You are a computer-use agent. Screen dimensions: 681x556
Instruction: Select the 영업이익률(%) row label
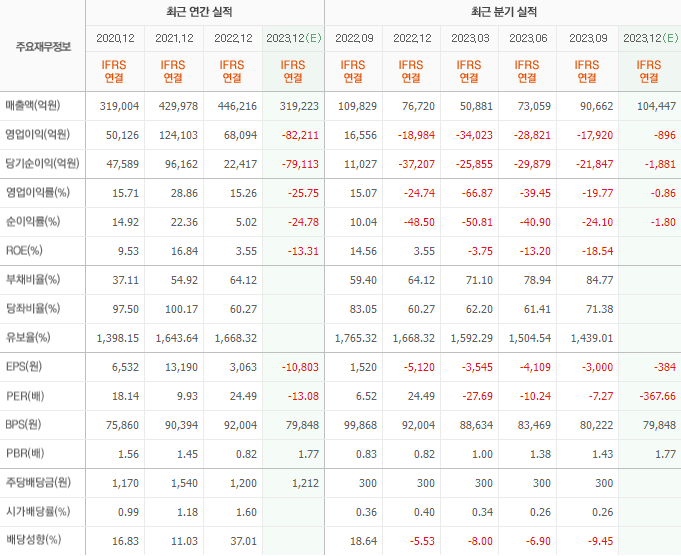tap(37, 192)
